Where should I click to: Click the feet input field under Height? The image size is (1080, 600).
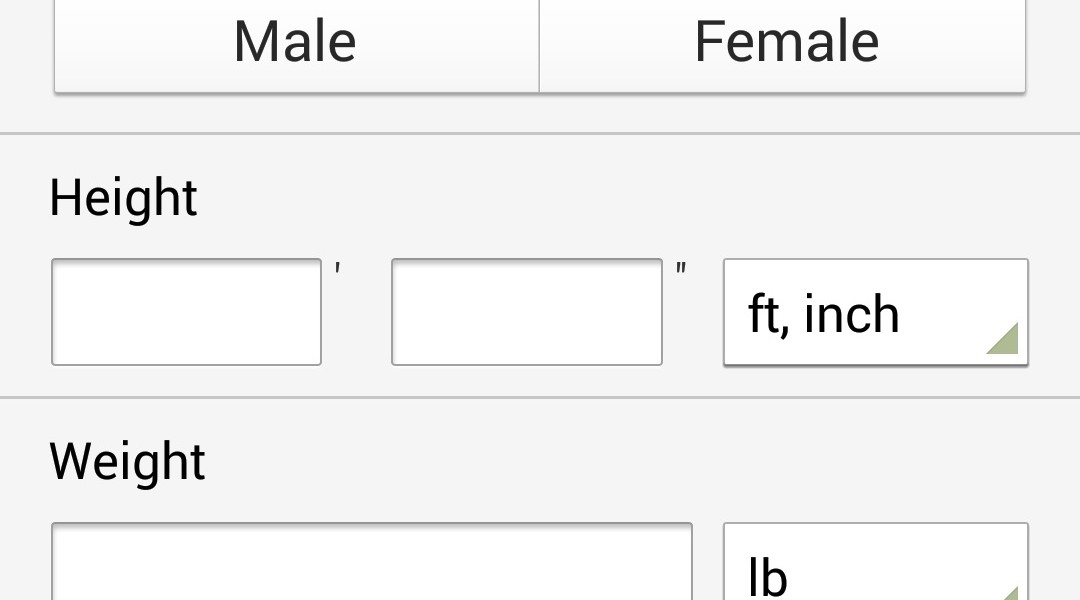(x=186, y=312)
